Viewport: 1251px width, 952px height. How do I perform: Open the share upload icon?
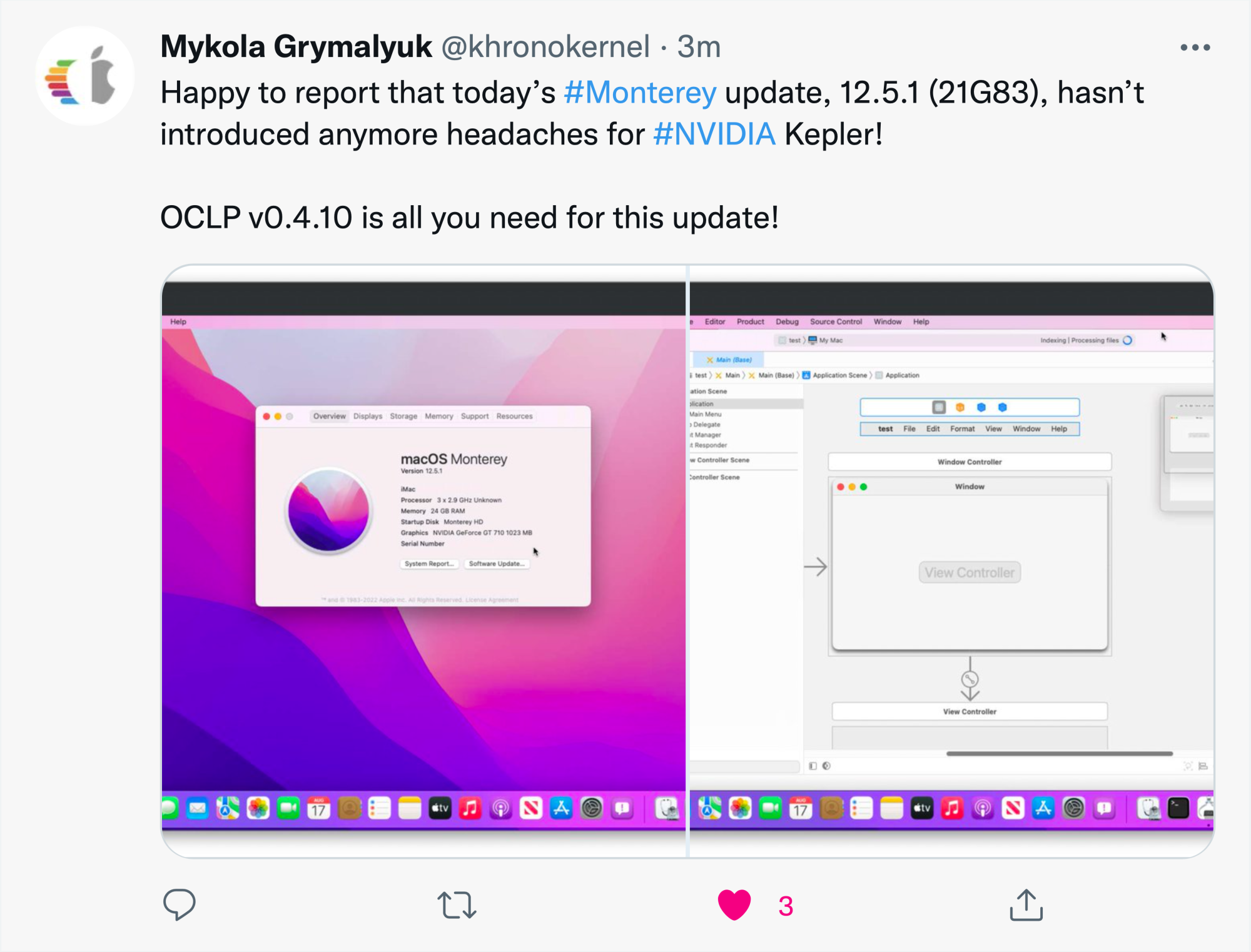pyautogui.click(x=1026, y=904)
